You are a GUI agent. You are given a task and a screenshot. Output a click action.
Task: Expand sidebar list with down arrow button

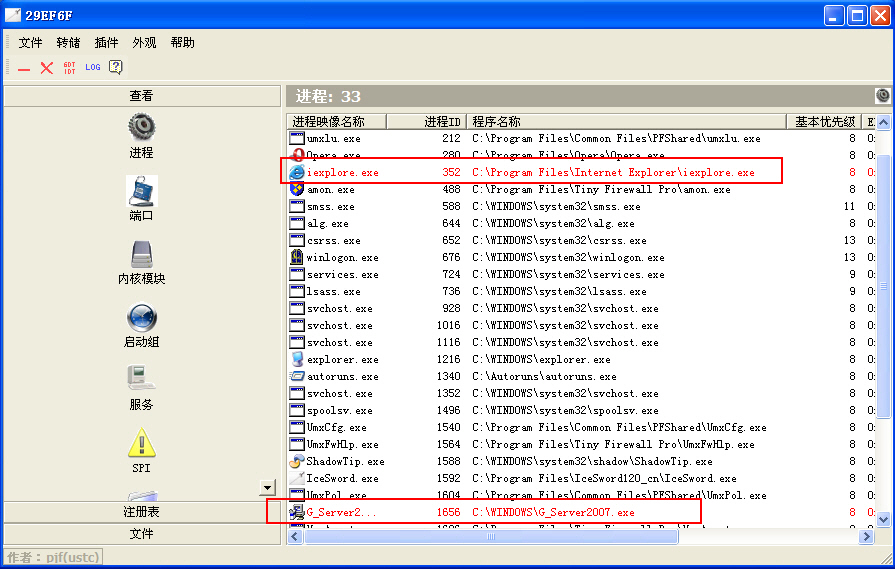coord(267,487)
